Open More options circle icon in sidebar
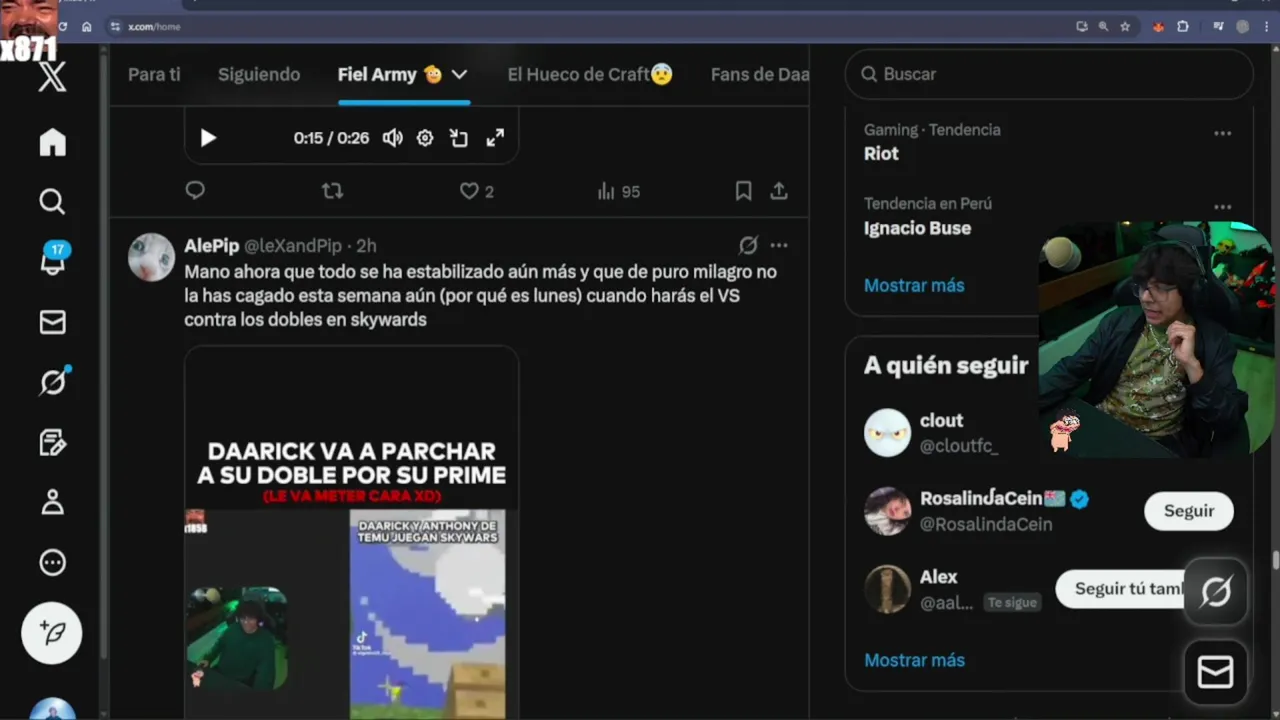 (x=52, y=562)
